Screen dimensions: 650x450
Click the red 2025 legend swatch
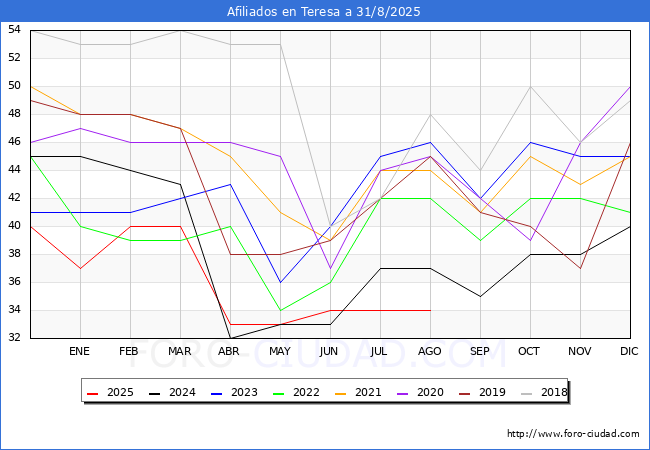[92, 393]
